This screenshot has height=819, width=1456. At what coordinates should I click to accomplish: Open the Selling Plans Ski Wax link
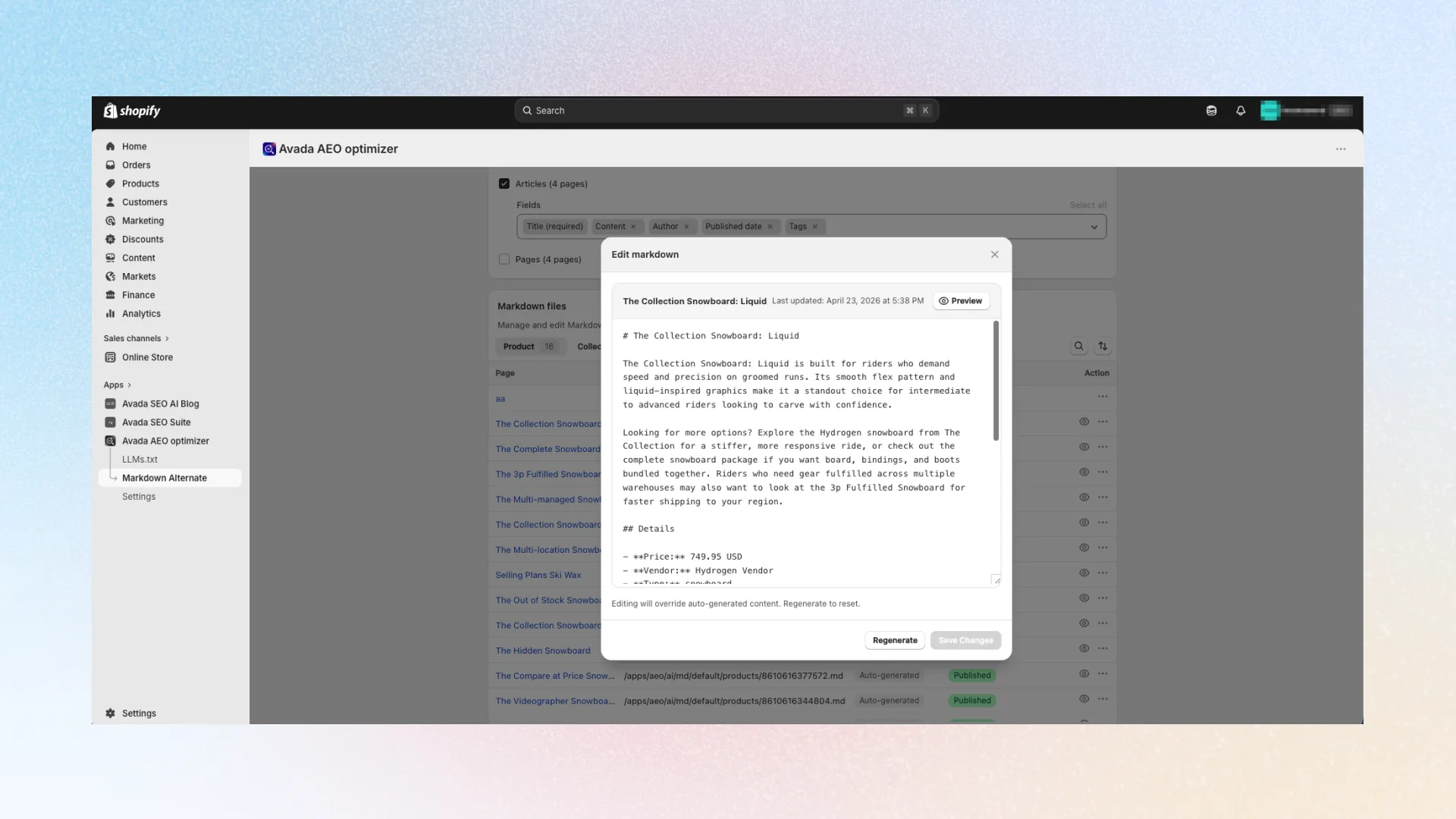pyautogui.click(x=538, y=575)
